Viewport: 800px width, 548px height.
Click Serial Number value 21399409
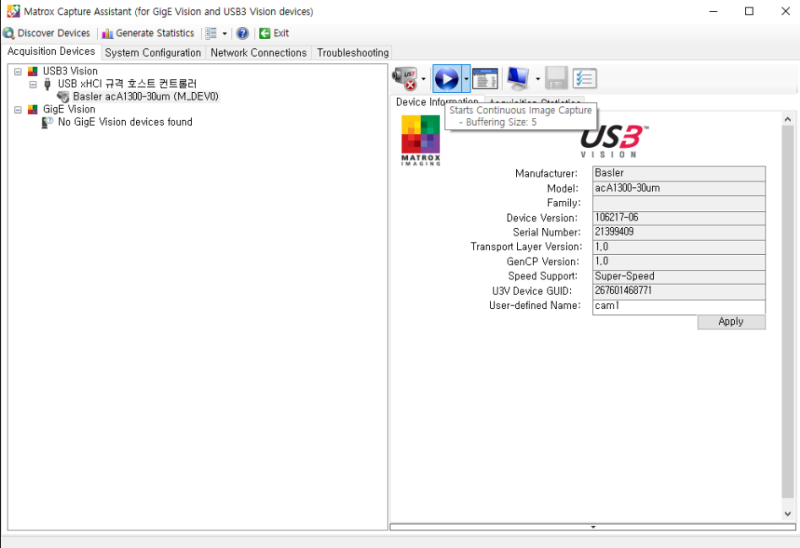pyautogui.click(x=679, y=232)
